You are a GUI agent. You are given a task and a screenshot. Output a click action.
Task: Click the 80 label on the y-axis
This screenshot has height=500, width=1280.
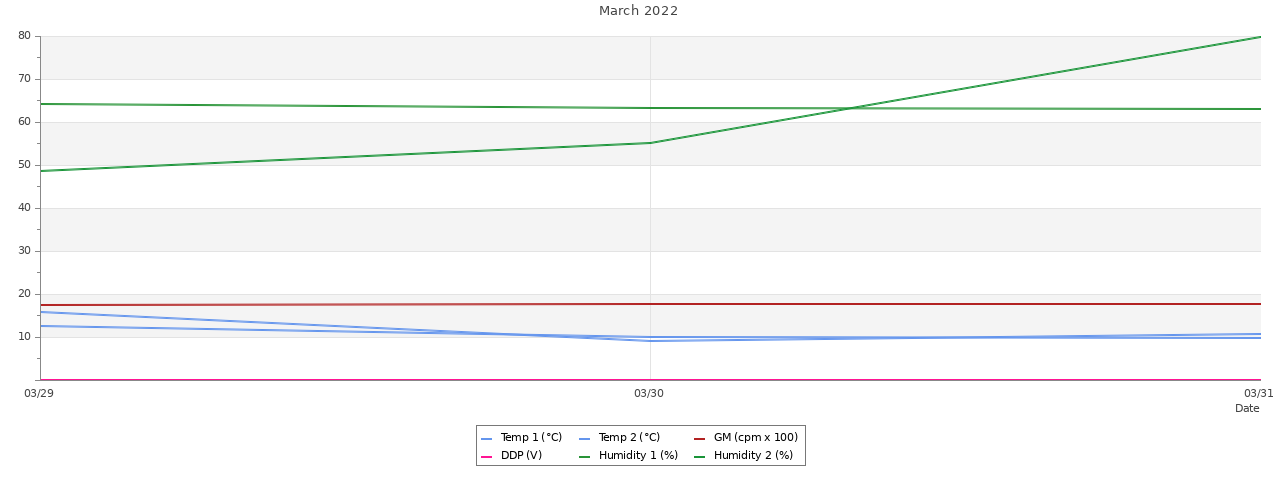(x=24, y=36)
